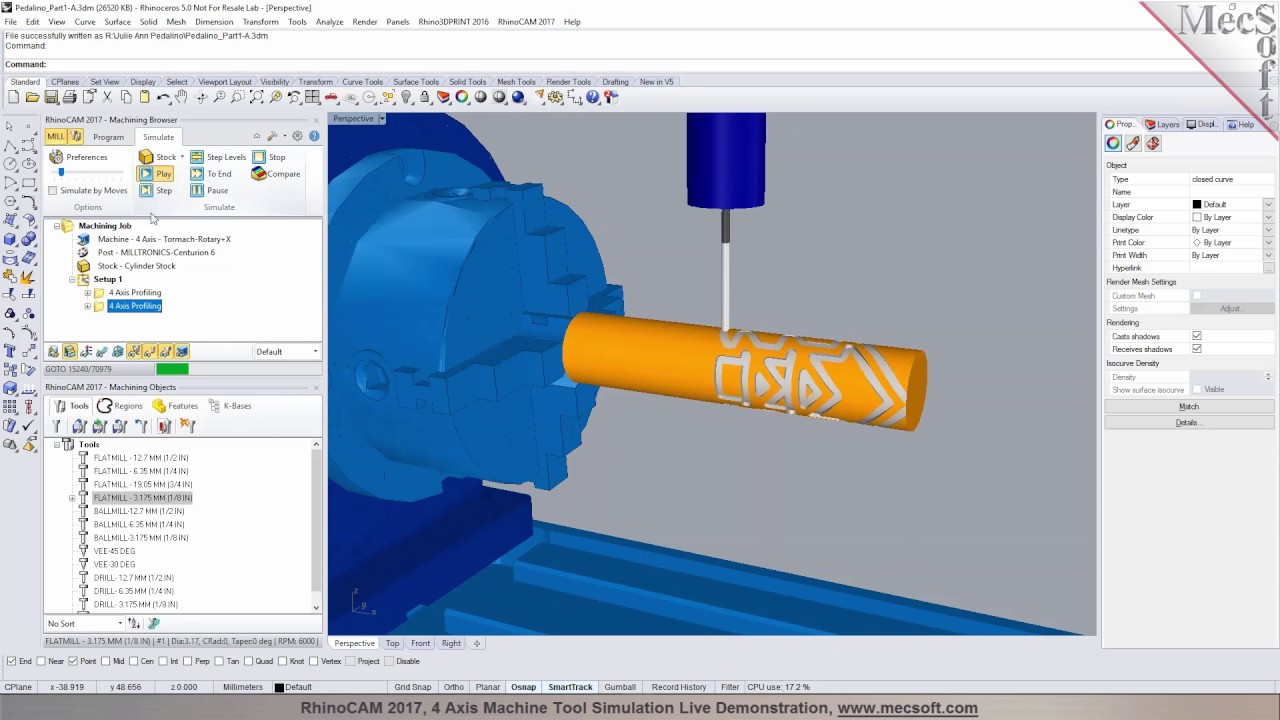
Task: Enable the Near osnap checkbox
Action: [40, 661]
